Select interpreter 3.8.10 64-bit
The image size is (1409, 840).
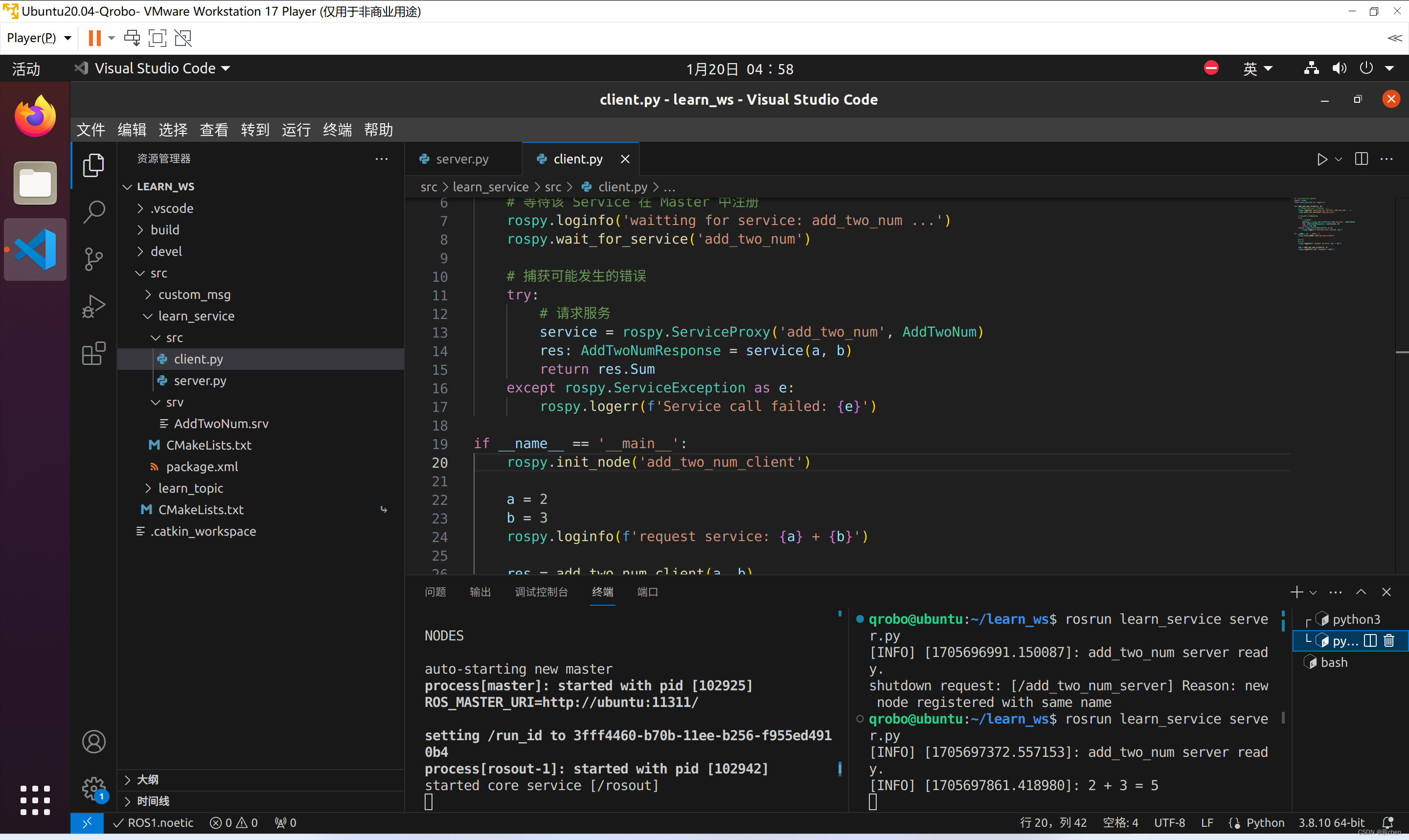coord(1331,822)
